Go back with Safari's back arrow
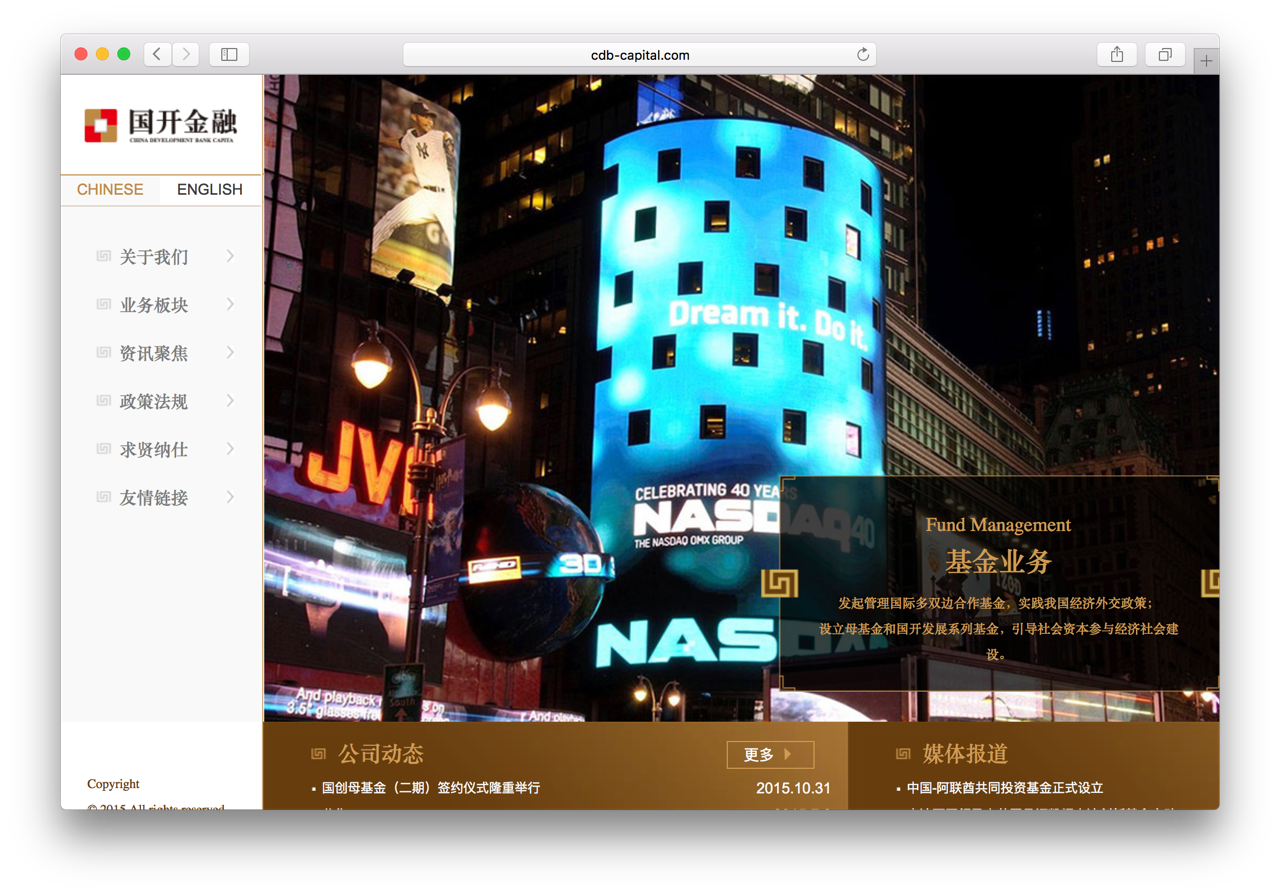This screenshot has width=1280, height=896. coord(157,55)
